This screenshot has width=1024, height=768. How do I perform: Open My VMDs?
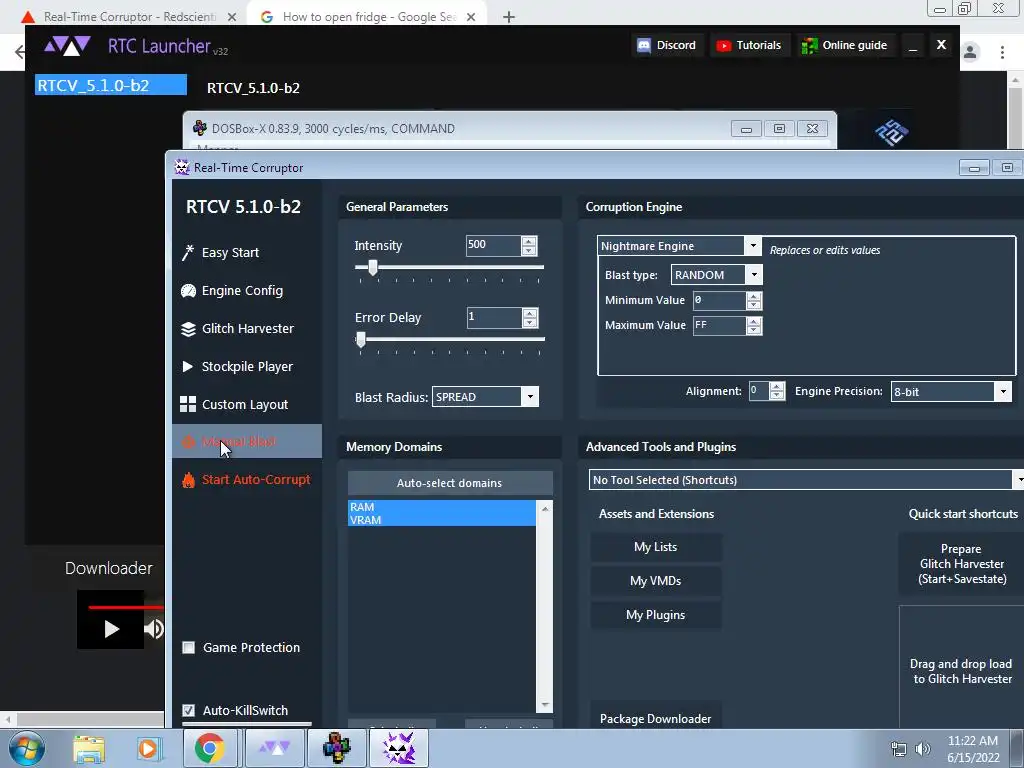click(656, 581)
